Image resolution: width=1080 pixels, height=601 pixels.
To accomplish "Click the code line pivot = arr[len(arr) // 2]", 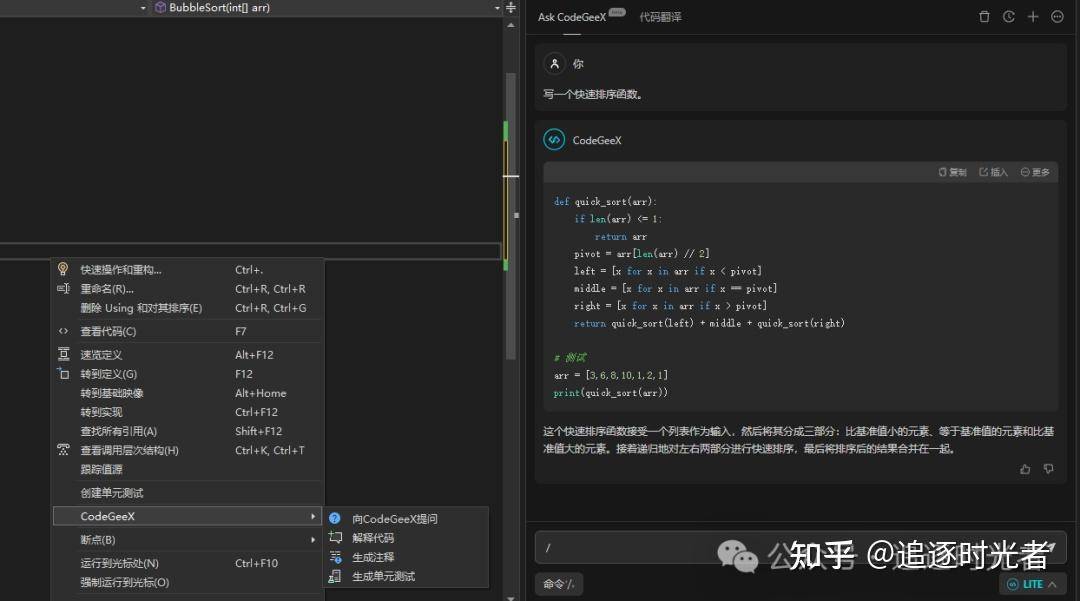I will (x=641, y=253).
